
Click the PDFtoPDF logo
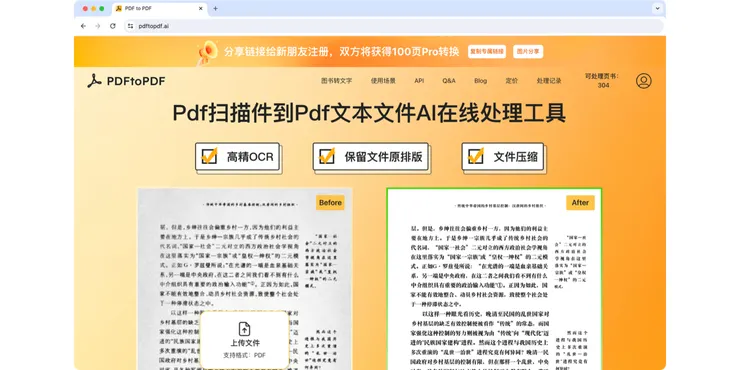126,81
